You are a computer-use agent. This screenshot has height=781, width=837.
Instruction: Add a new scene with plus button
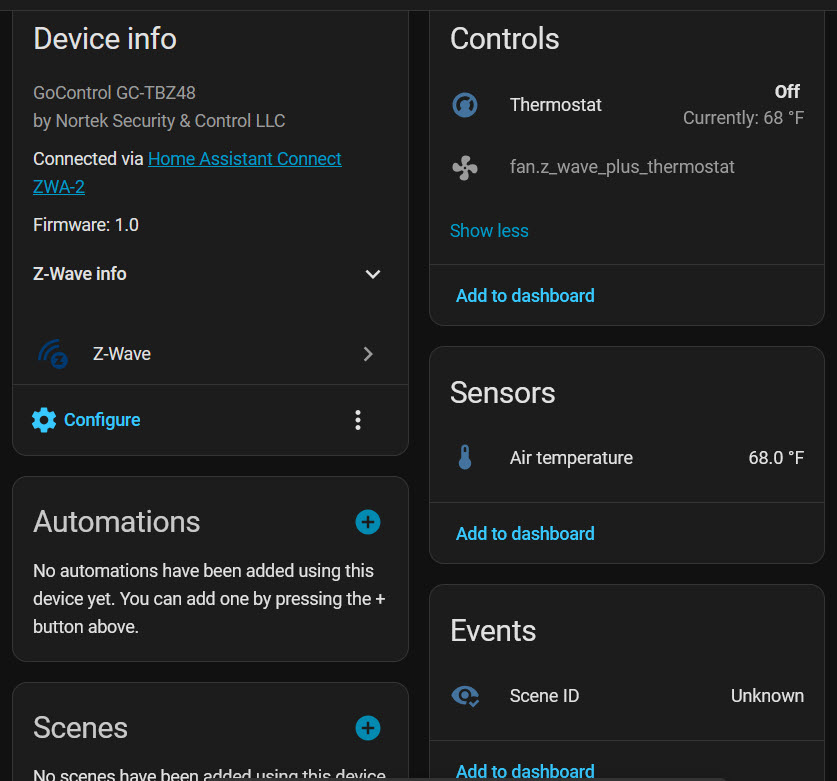368,728
